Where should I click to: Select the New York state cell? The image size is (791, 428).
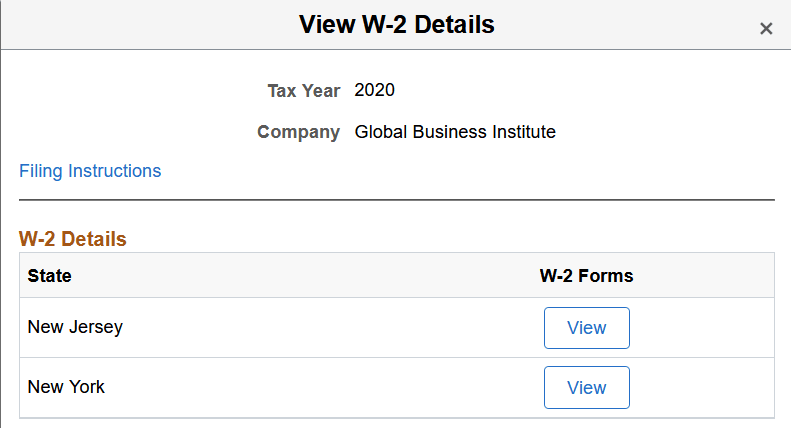tap(66, 387)
